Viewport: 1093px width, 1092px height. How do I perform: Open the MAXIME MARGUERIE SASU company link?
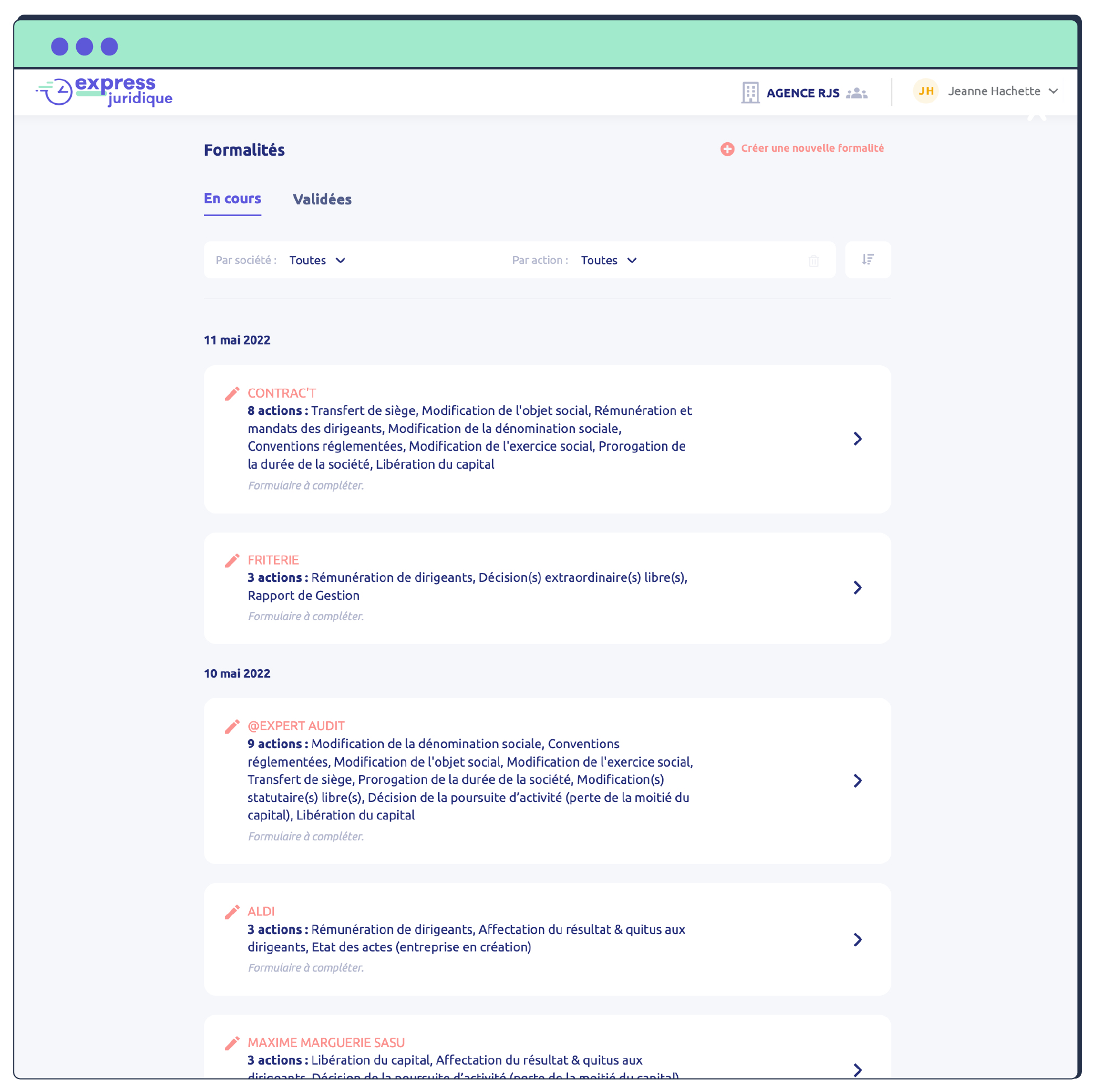326,1043
